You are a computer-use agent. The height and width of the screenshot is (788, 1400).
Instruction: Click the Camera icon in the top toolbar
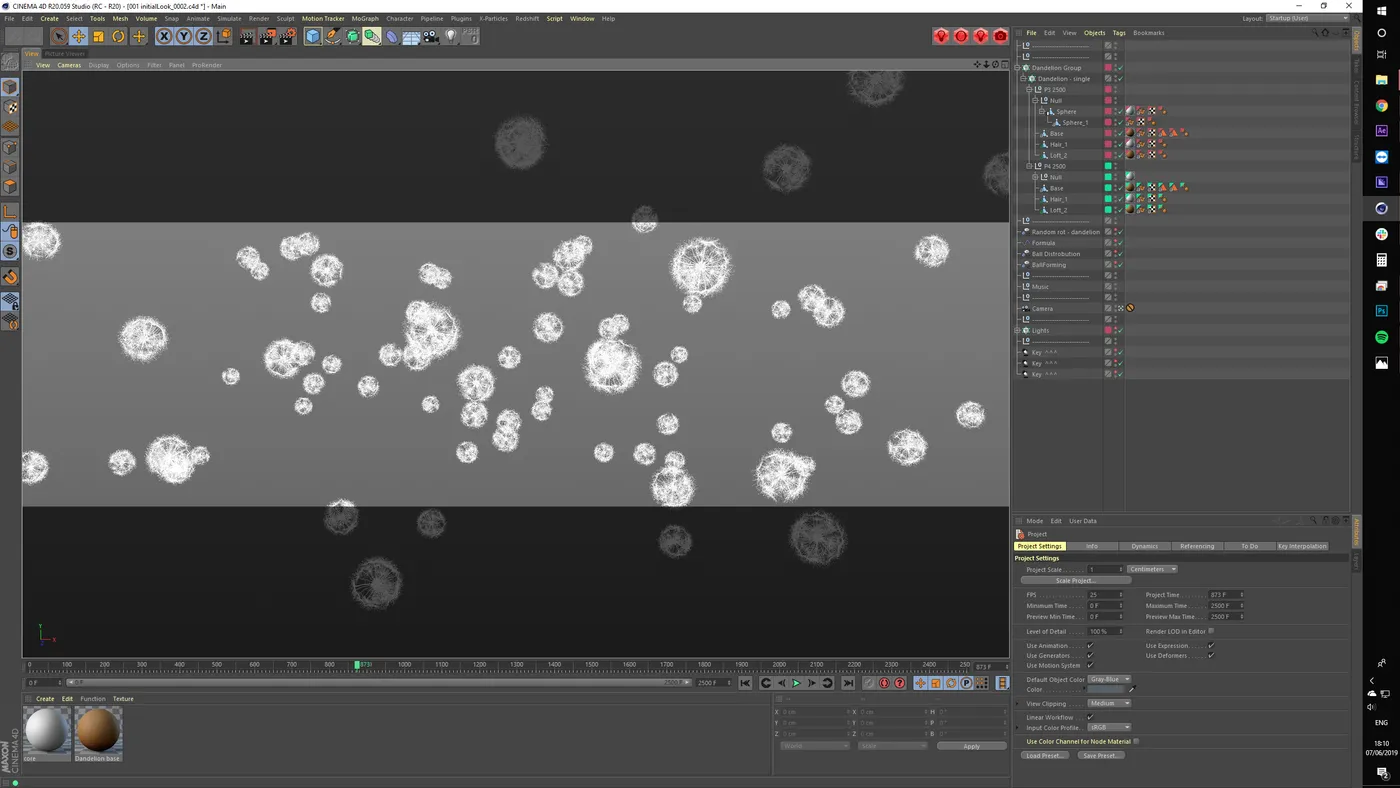429,36
